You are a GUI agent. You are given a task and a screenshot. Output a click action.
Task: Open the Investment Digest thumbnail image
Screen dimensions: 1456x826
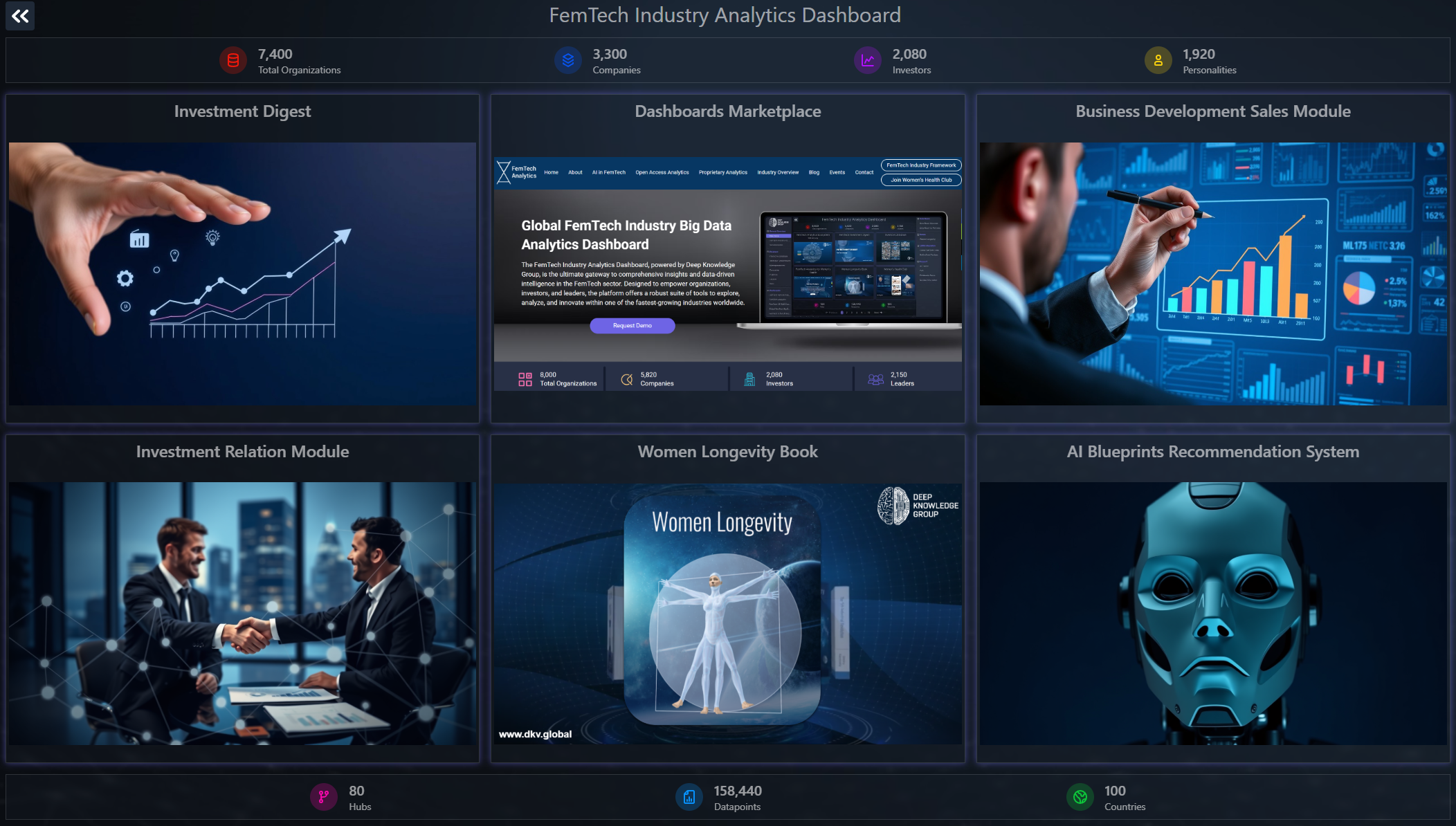click(242, 273)
